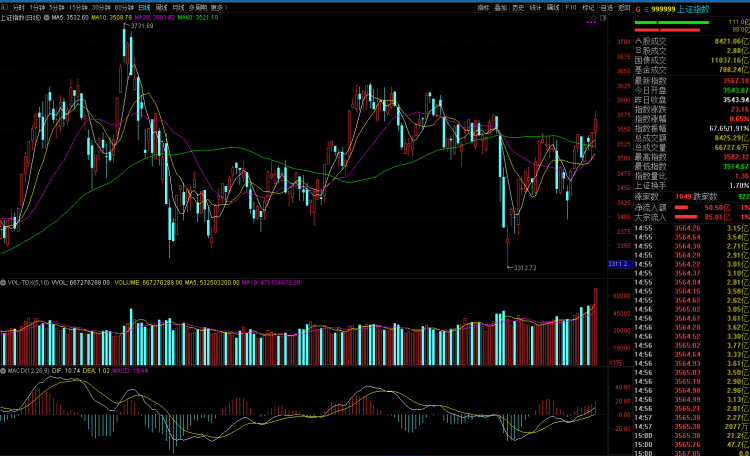Select the 分时 intraday tab
The height and width of the screenshot is (456, 750).
[18, 7]
